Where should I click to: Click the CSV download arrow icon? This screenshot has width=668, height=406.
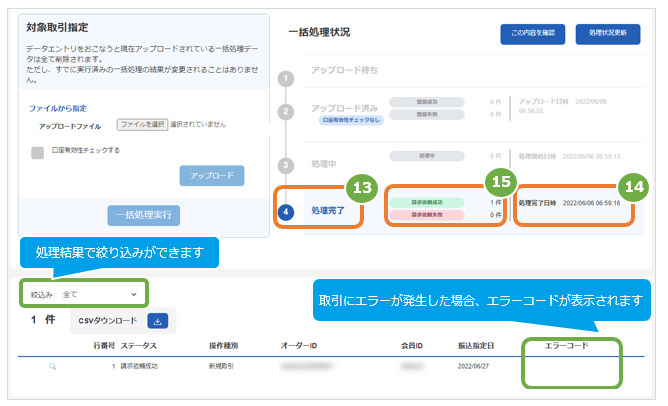[158, 321]
